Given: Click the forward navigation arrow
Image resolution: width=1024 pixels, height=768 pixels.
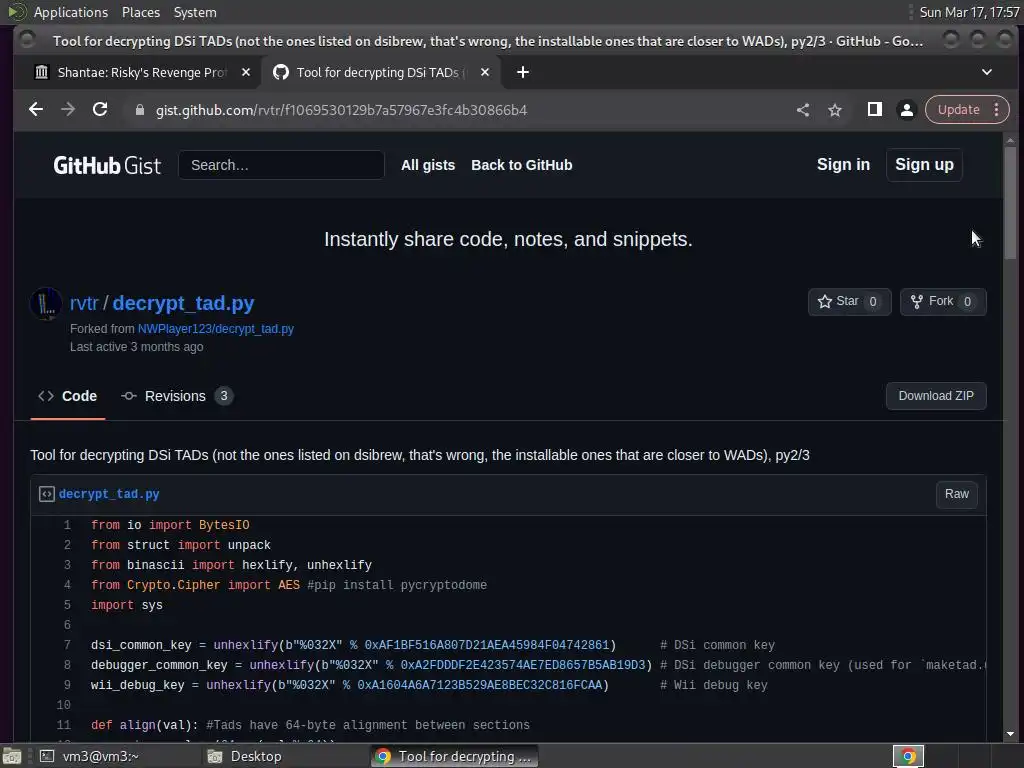Looking at the screenshot, I should click(68, 110).
